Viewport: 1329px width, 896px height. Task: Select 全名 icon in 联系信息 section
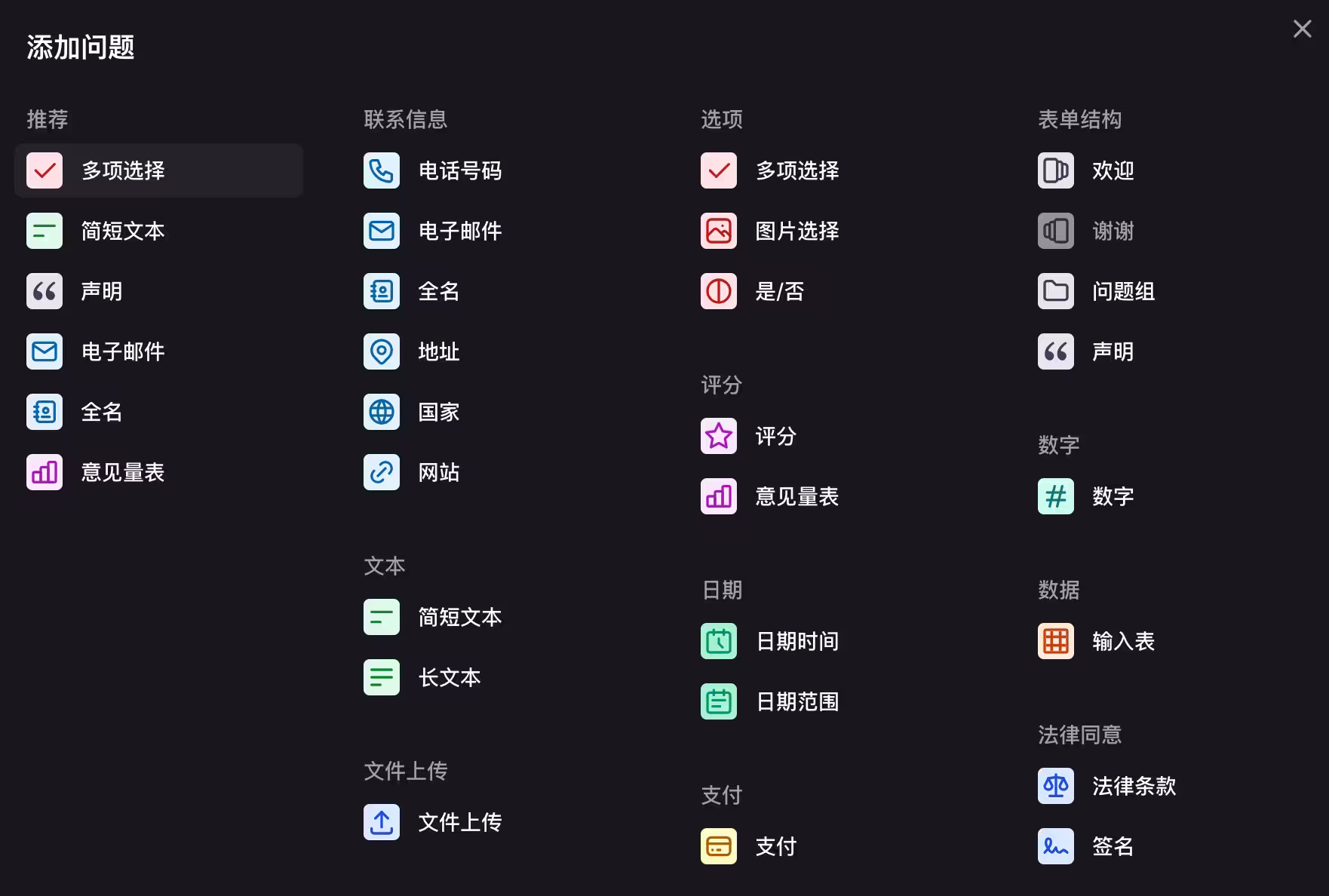click(382, 291)
